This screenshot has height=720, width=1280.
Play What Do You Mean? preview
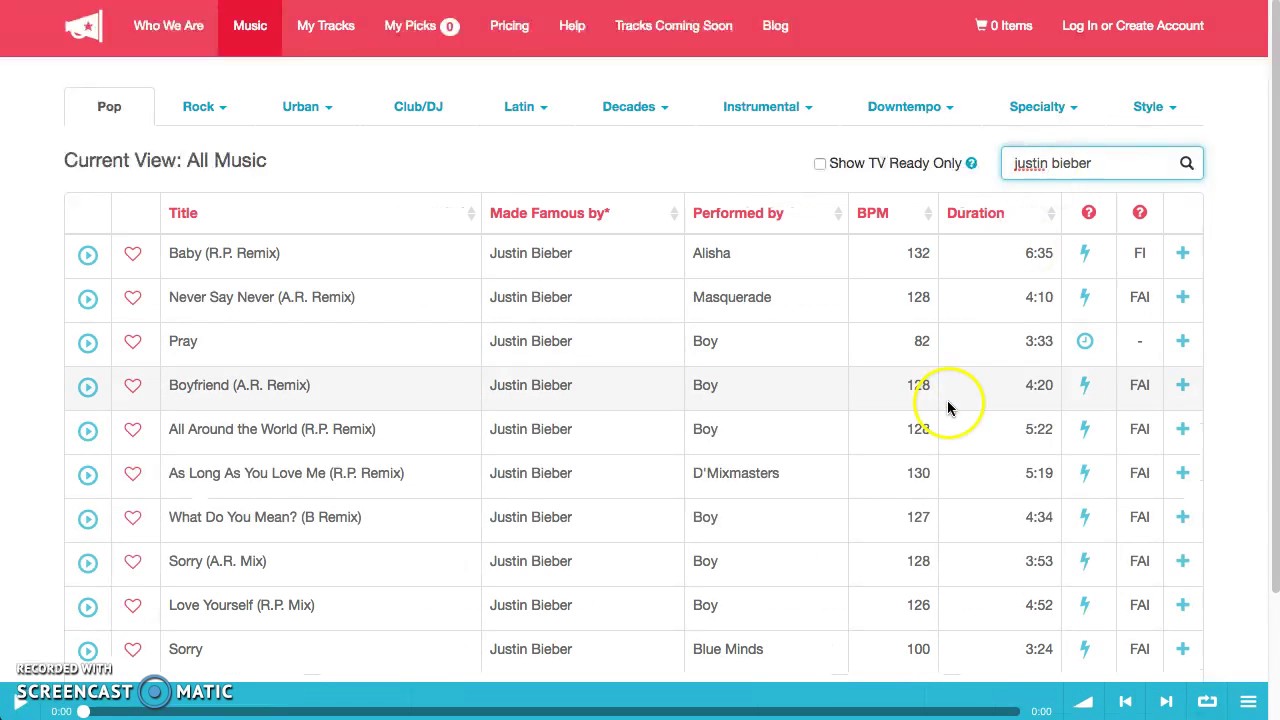[88, 519]
